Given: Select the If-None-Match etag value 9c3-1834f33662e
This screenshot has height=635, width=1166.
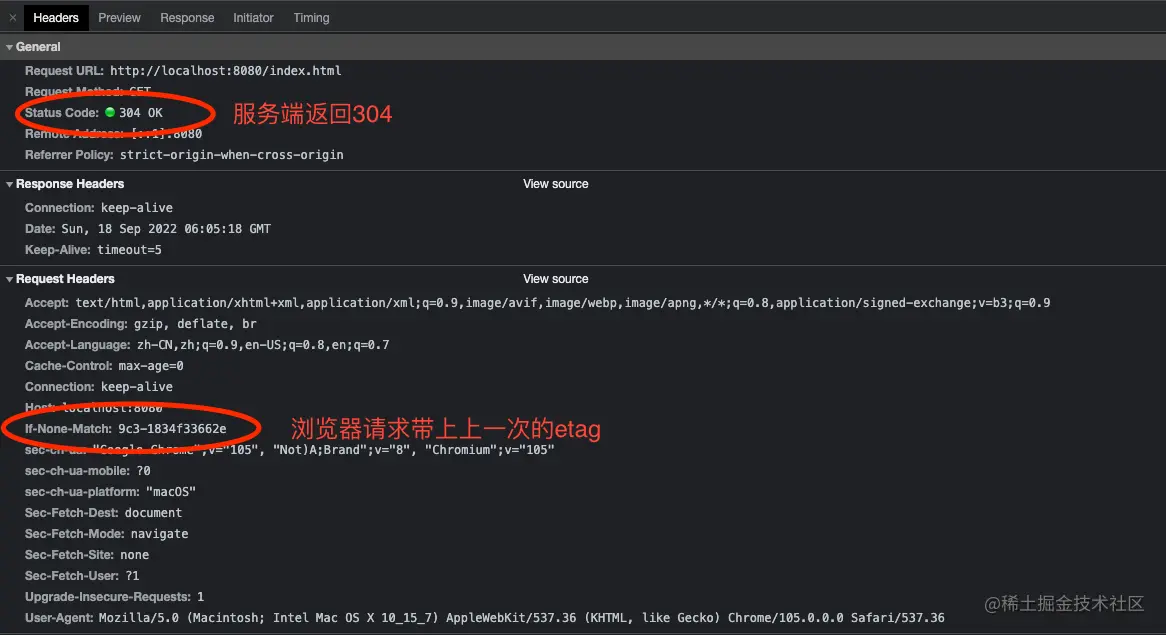Looking at the screenshot, I should (172, 429).
